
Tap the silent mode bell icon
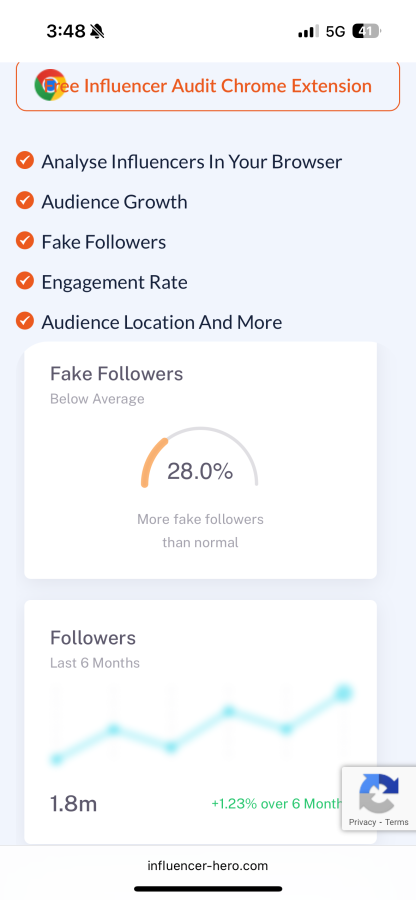(98, 31)
